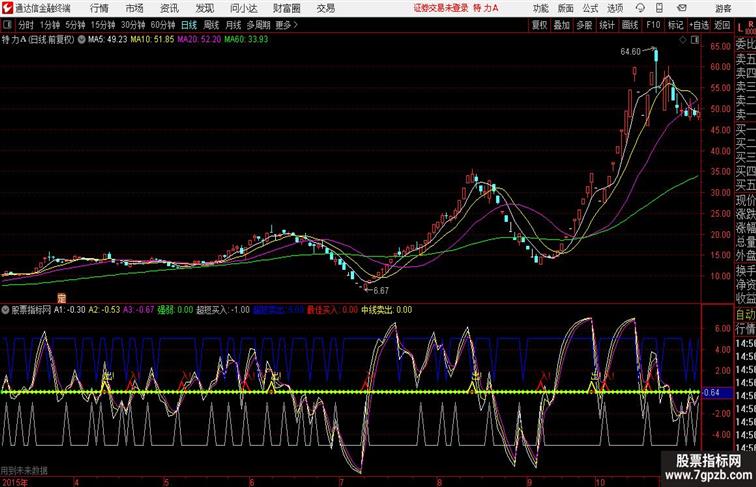Open the mail envelope icon
The width and height of the screenshot is (756, 487).
tap(682, 8)
